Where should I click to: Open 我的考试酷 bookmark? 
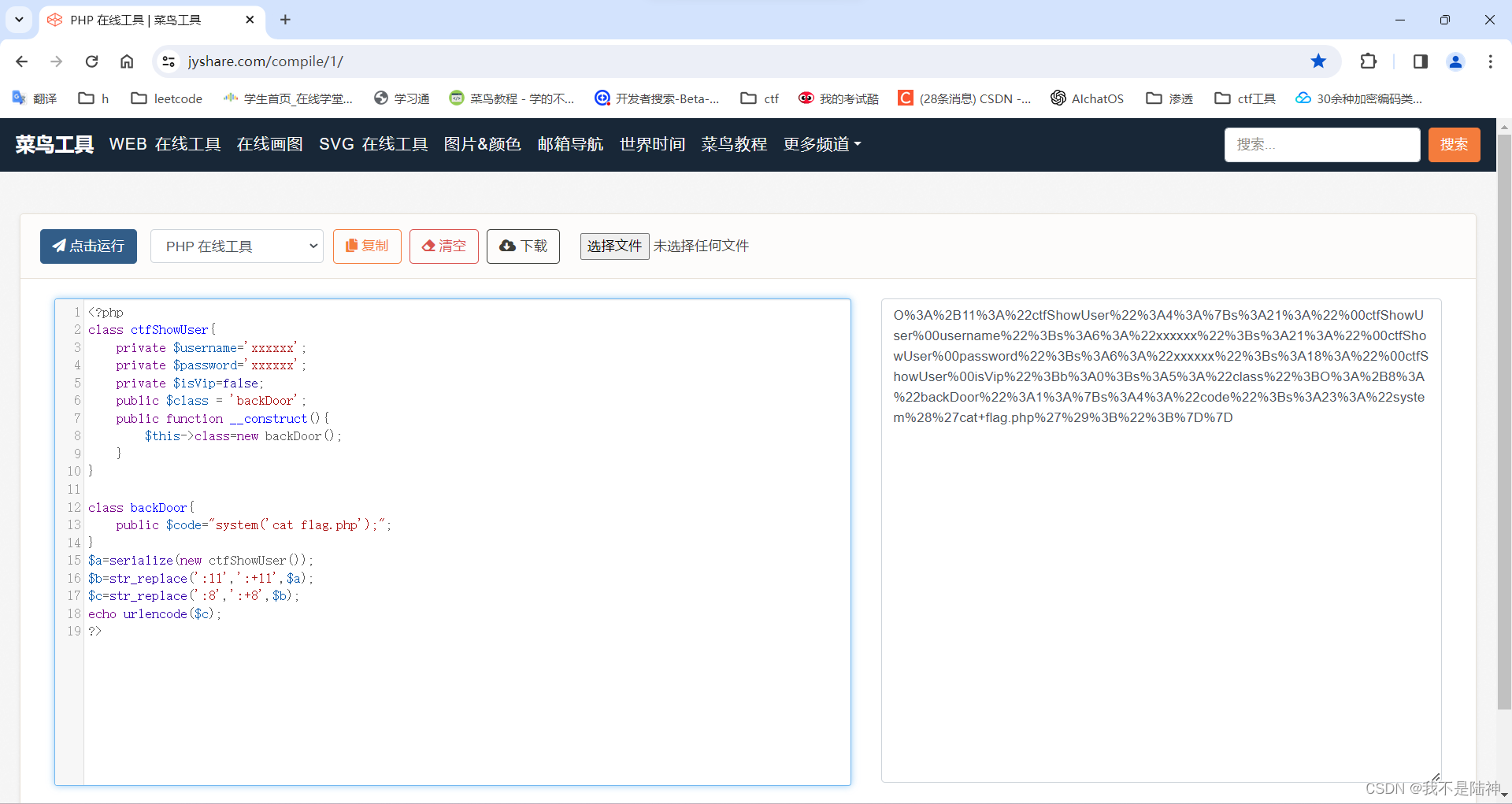[838, 98]
